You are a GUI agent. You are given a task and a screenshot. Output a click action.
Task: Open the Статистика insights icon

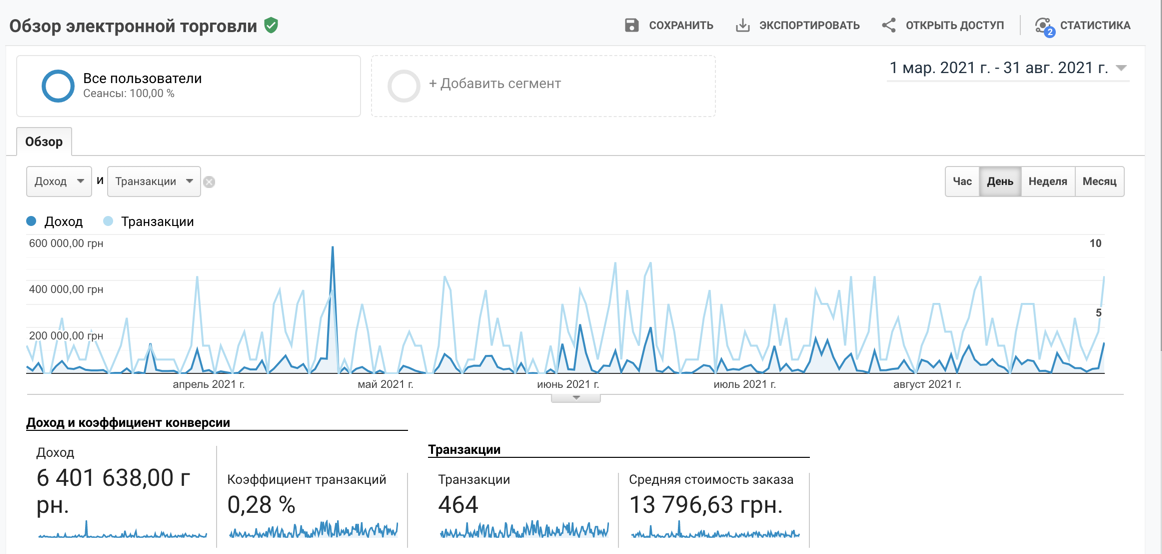point(1045,26)
